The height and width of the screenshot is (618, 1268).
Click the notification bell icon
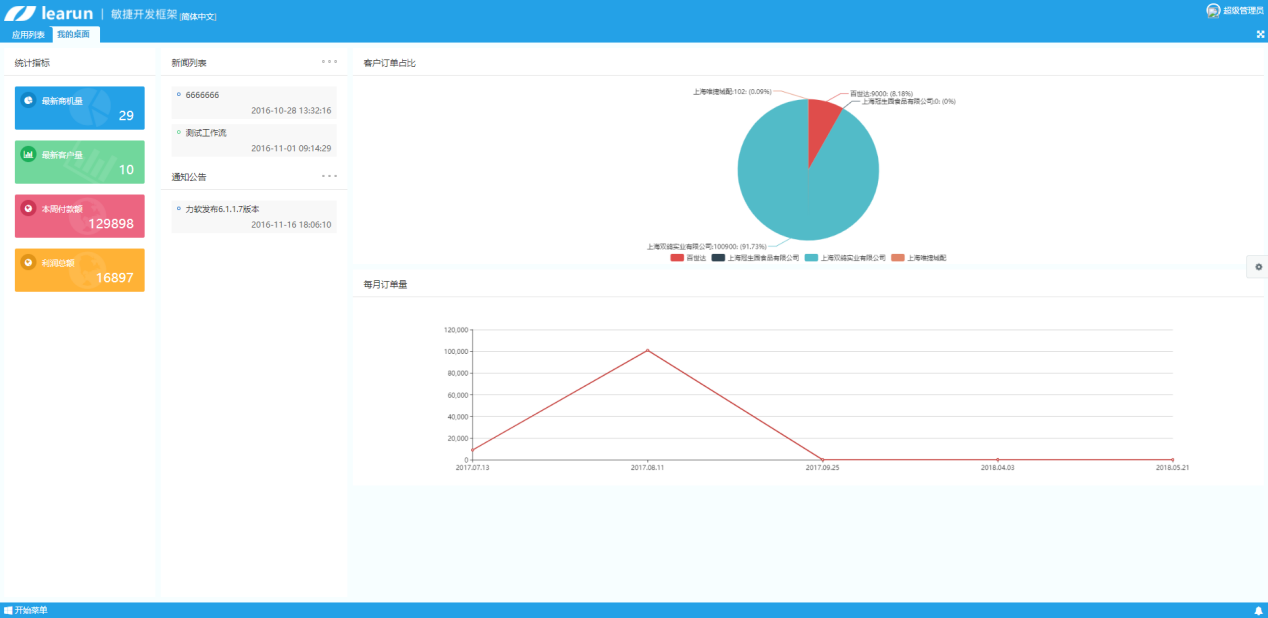pos(1258,610)
